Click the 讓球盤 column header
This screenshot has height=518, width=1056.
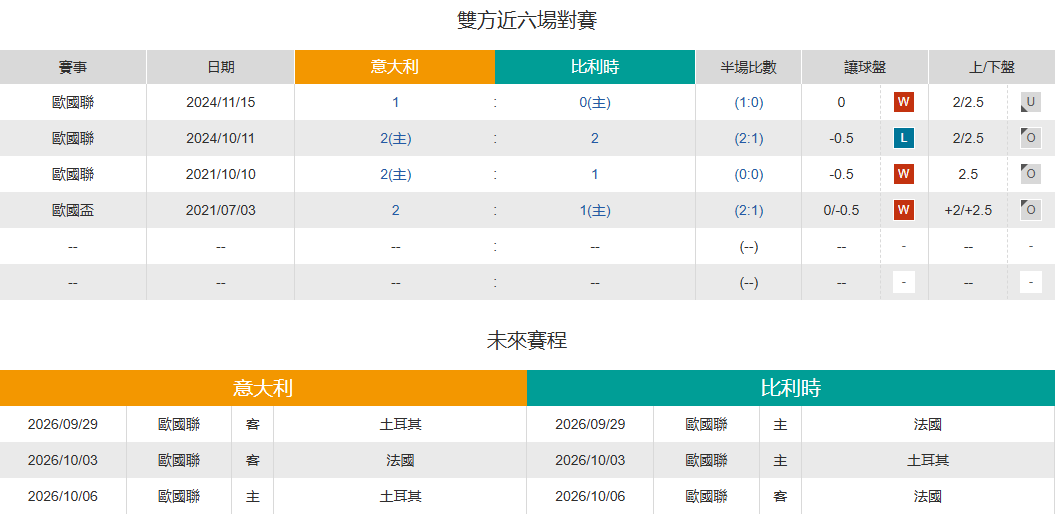click(865, 67)
